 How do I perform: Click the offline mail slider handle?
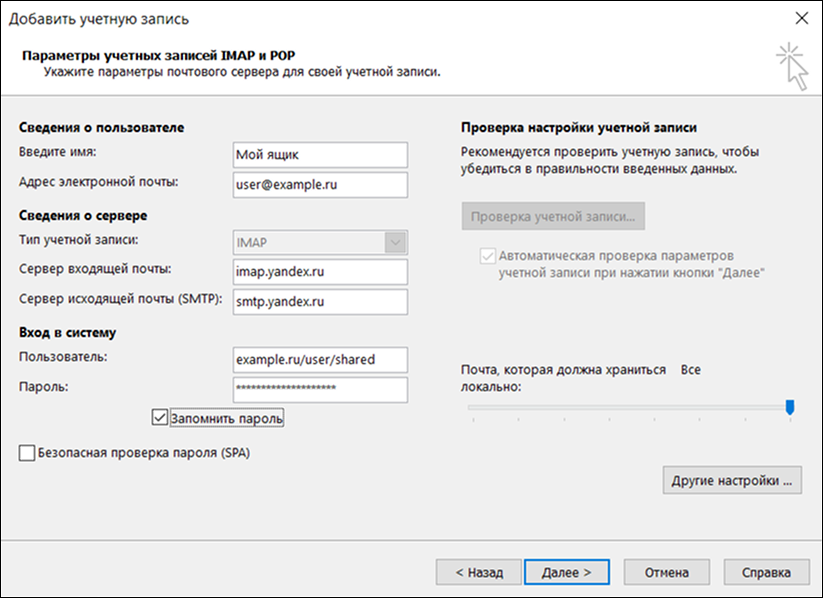[790, 406]
